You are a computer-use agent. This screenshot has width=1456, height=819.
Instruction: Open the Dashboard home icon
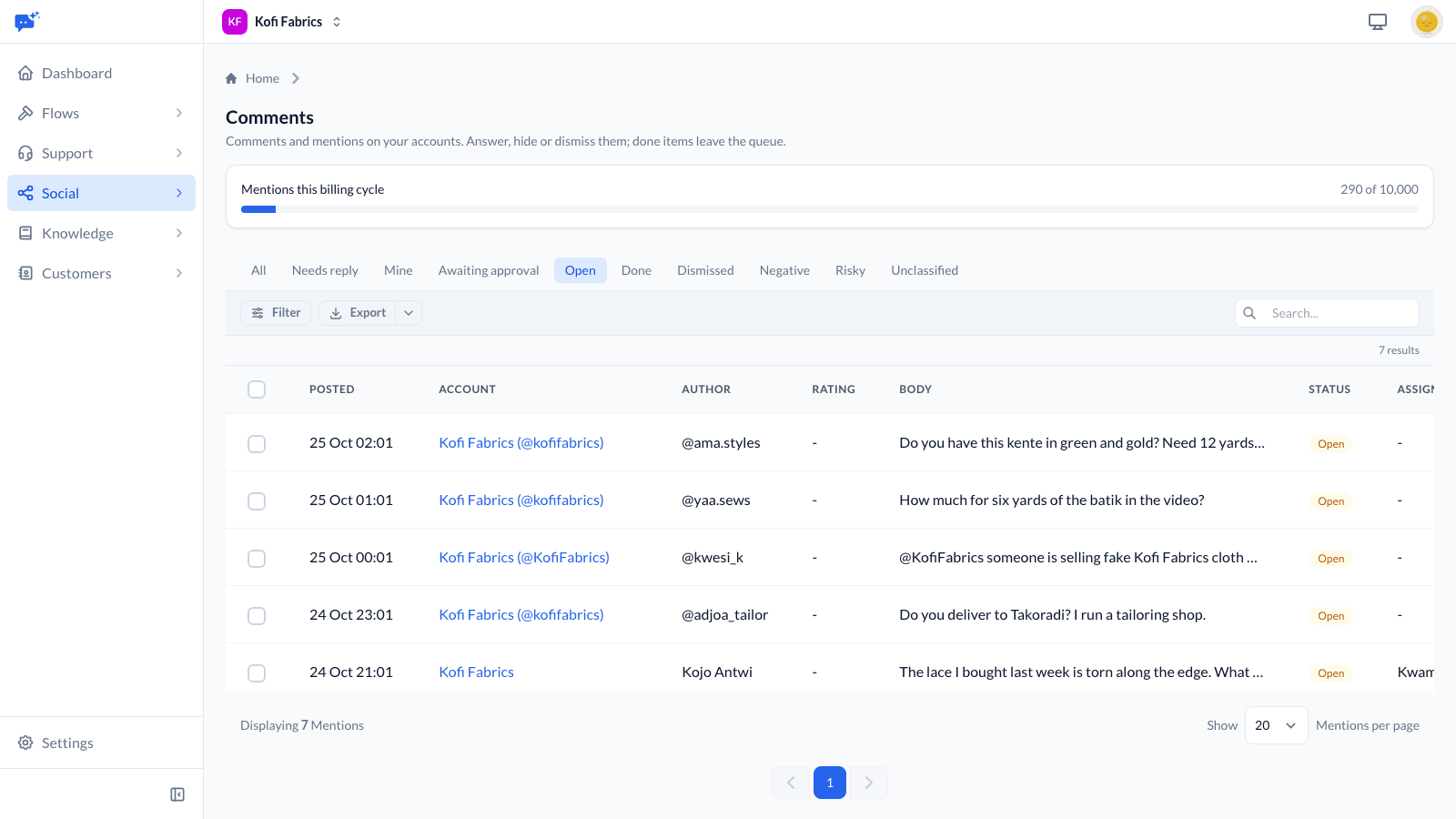click(x=25, y=73)
